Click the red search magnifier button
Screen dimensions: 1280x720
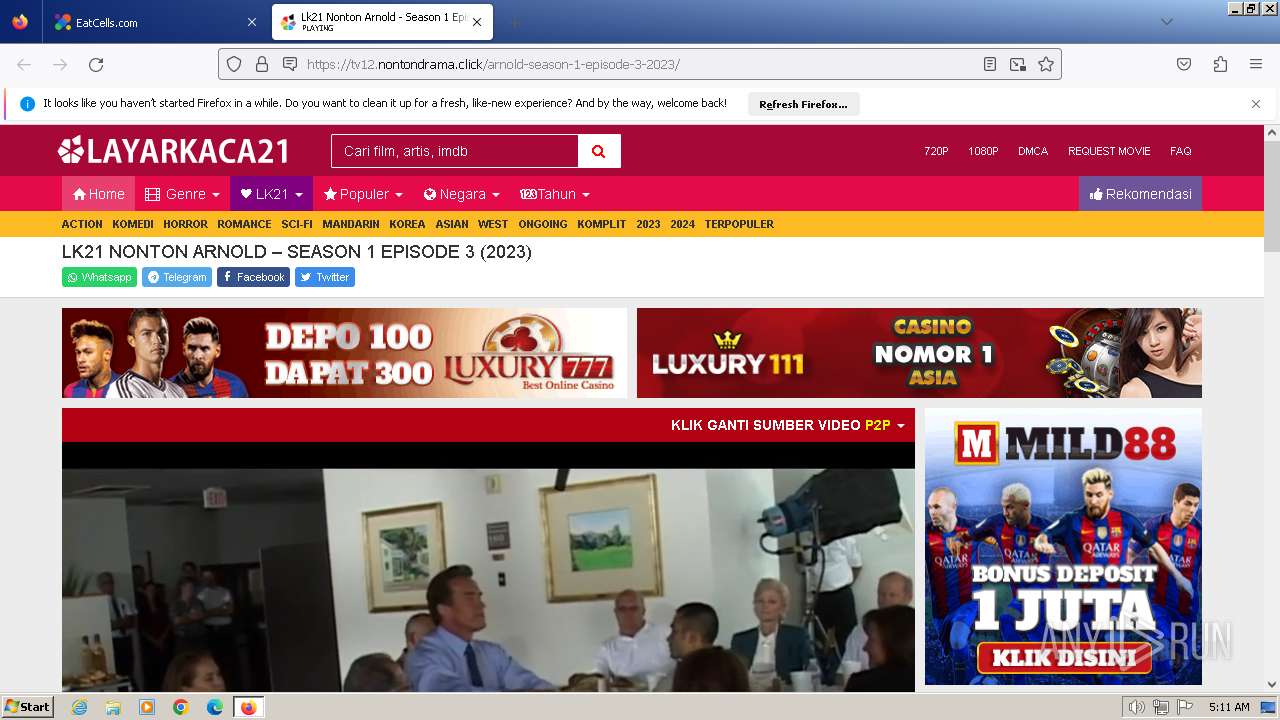coord(599,151)
